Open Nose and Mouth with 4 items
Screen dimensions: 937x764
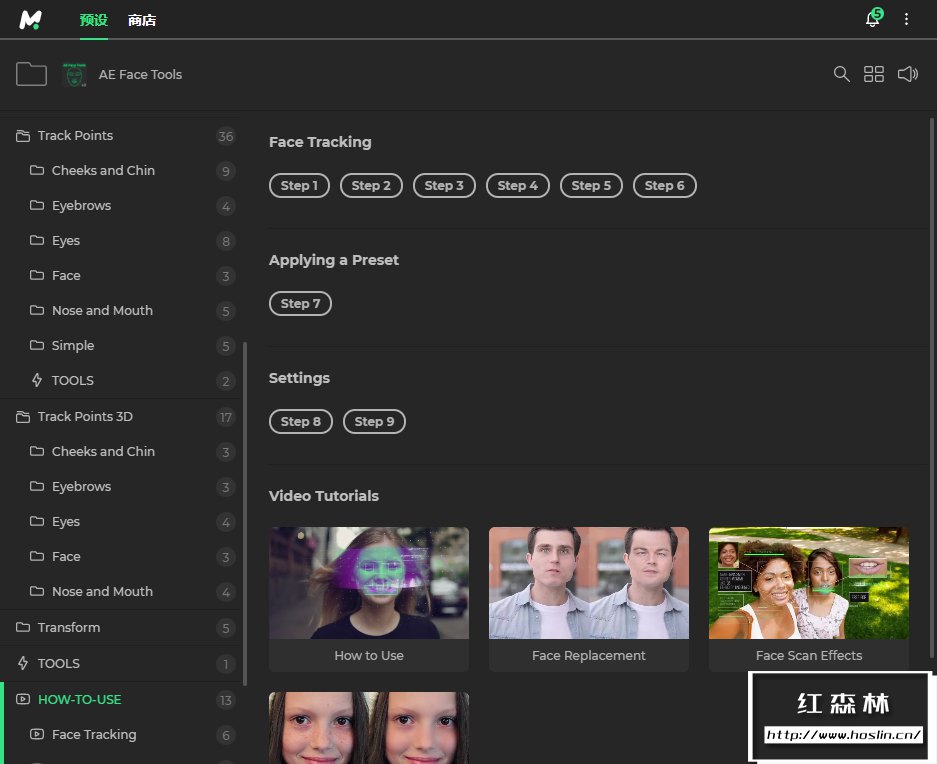point(121,591)
